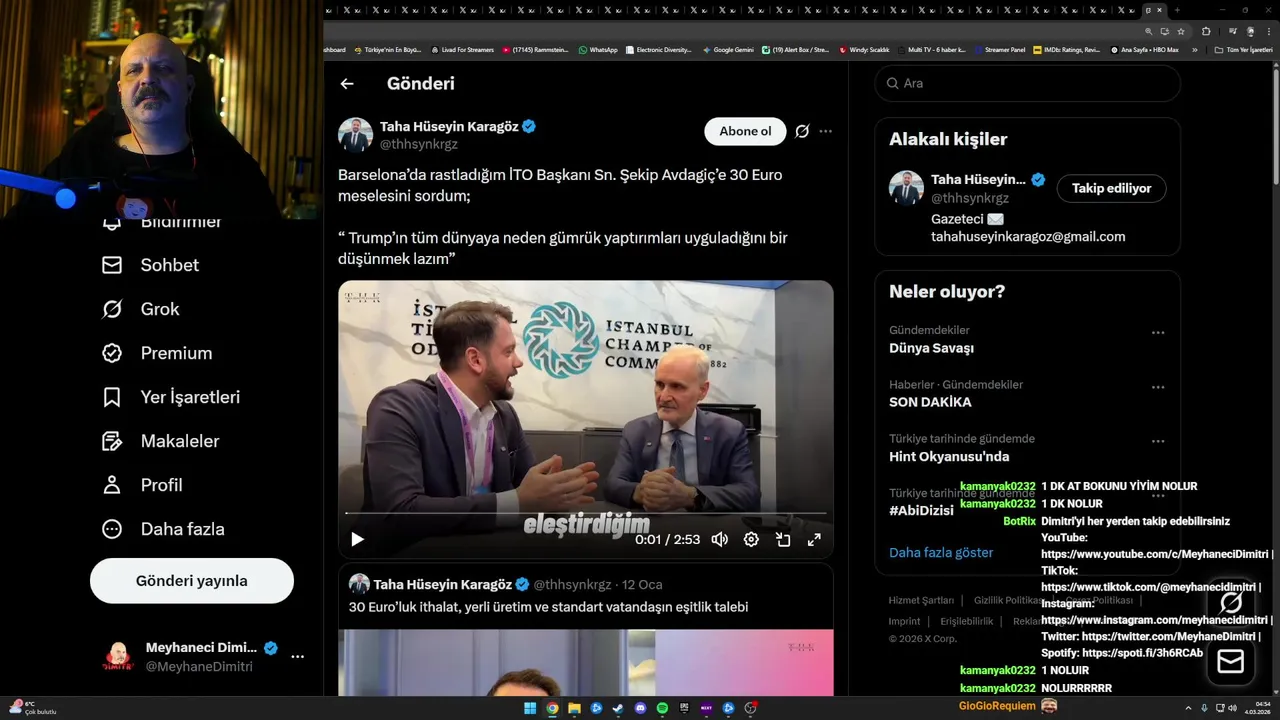The width and height of the screenshot is (1280, 720).
Task: Open Daha fazla in the left sidebar
Action: pos(163,529)
